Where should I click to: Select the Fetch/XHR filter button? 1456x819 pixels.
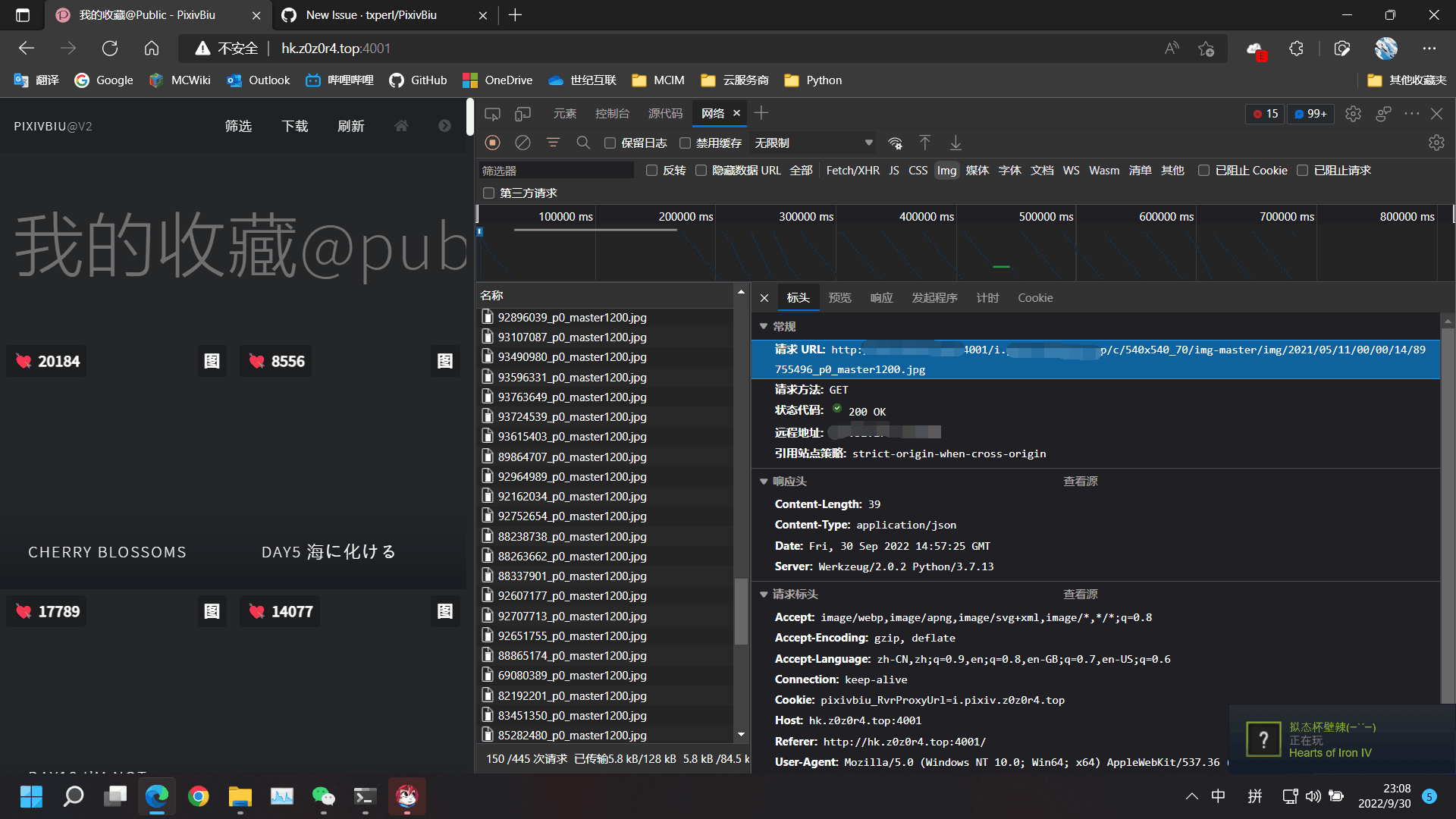click(852, 171)
